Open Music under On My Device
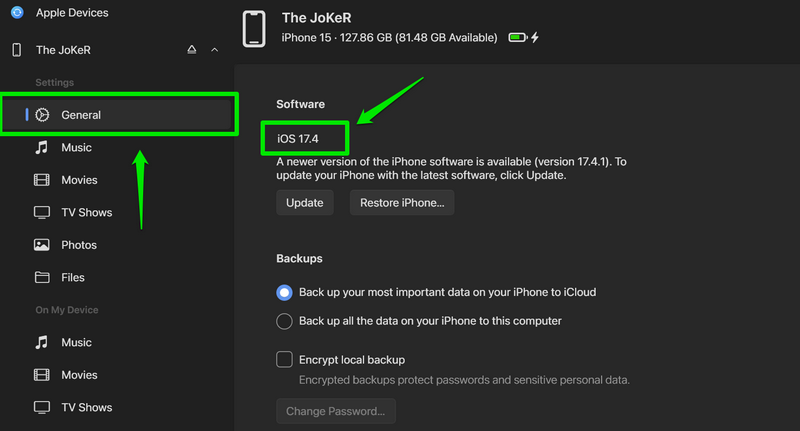 tap(76, 343)
